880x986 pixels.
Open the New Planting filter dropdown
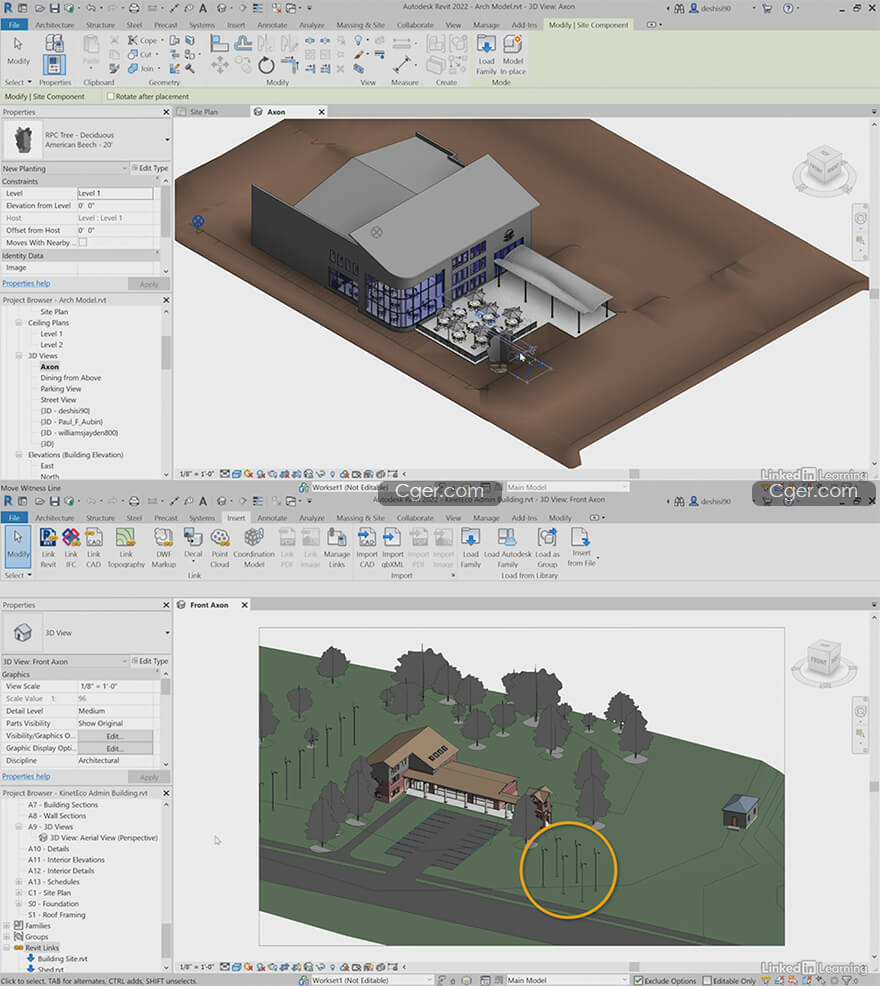point(124,169)
